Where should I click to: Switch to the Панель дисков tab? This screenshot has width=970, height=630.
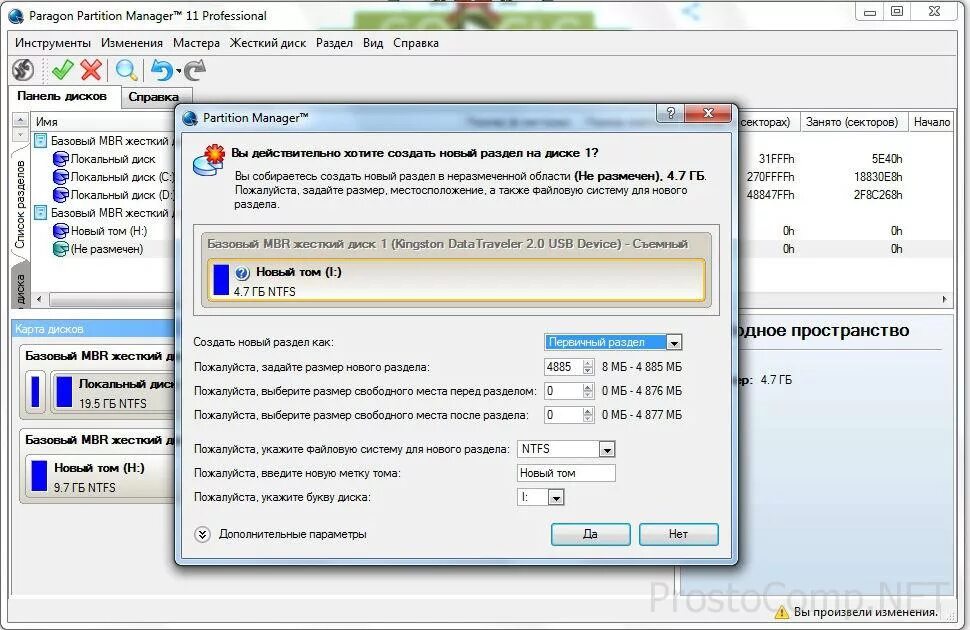[x=62, y=97]
